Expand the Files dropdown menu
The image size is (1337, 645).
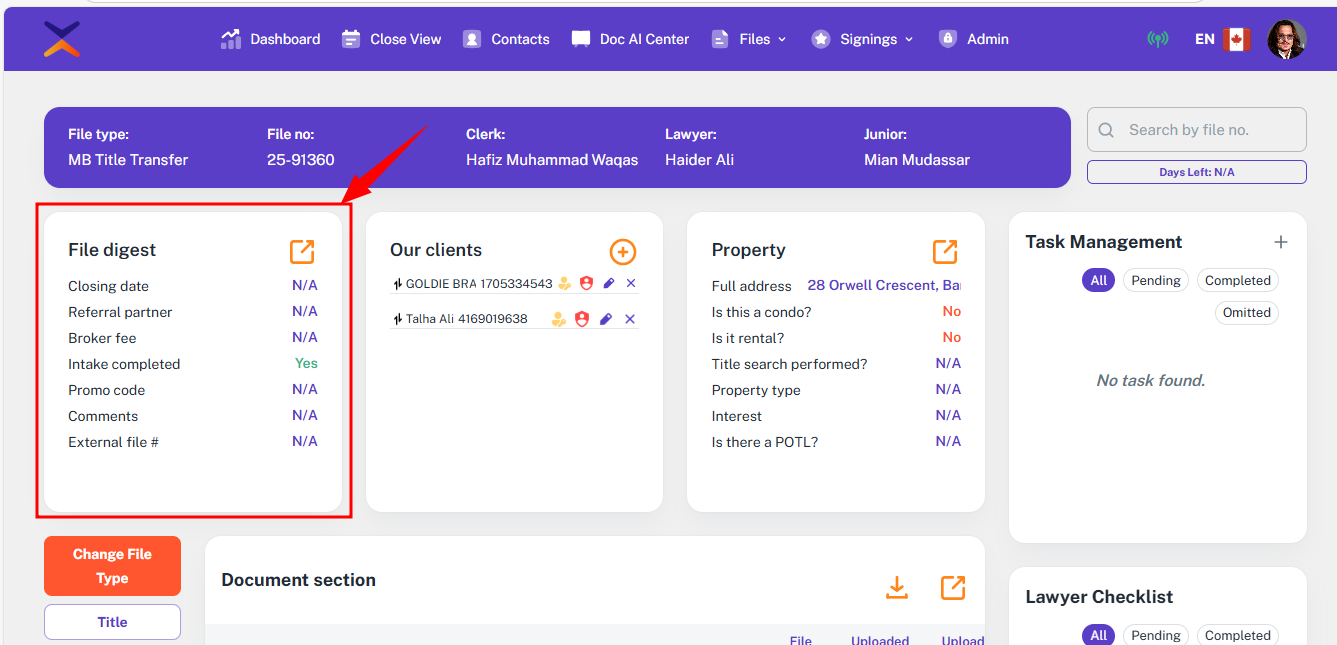pyautogui.click(x=749, y=39)
